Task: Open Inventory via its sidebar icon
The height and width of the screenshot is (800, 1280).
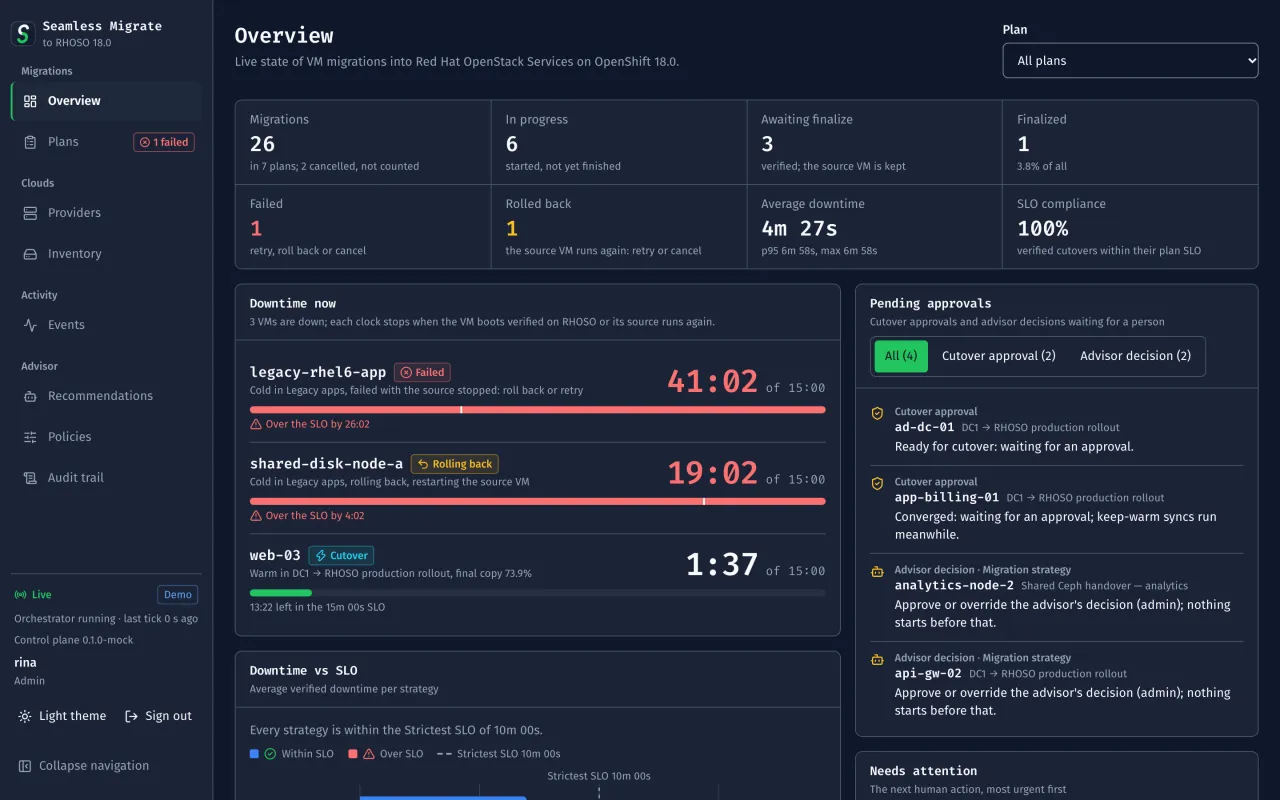Action: click(x=30, y=254)
